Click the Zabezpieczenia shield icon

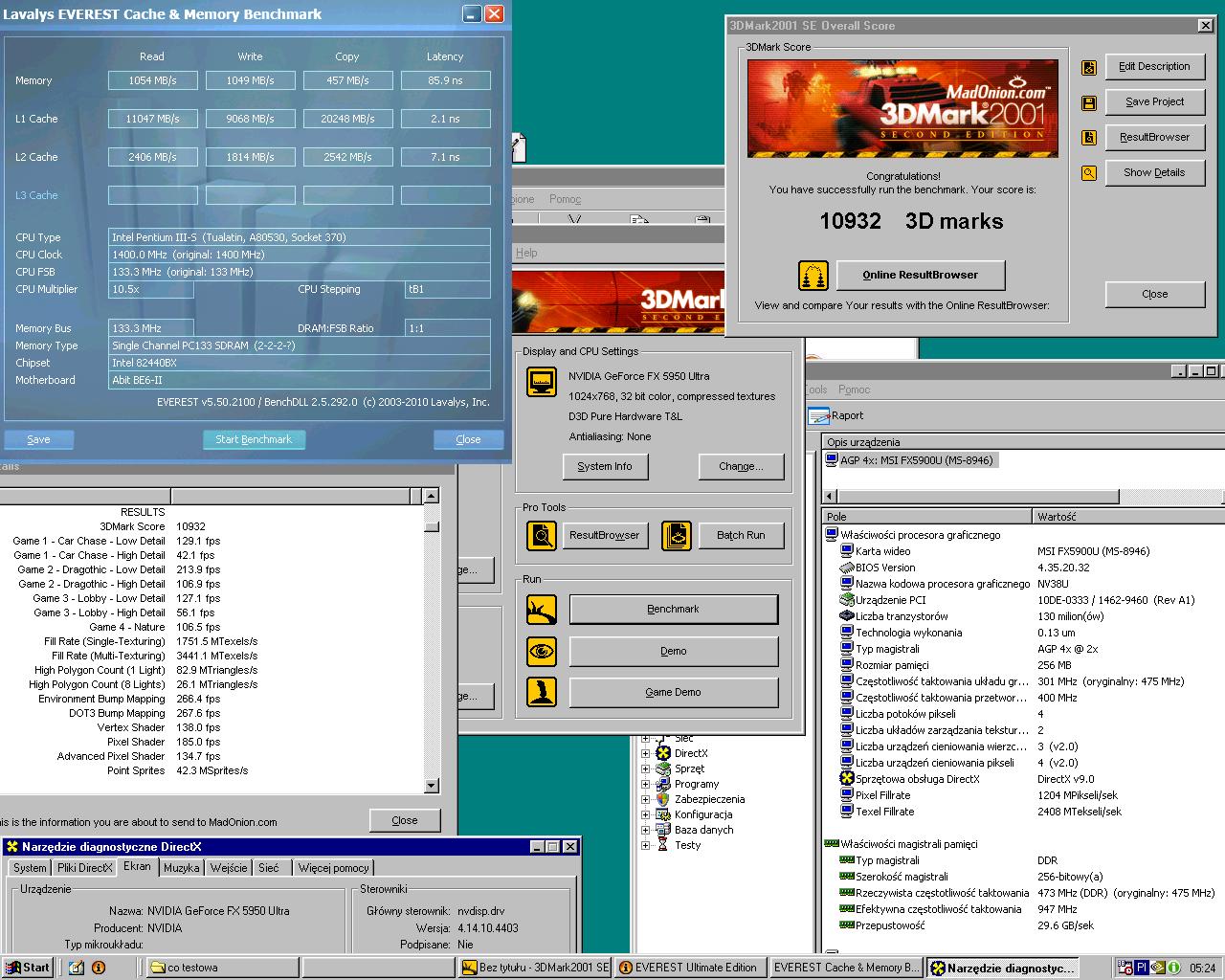coord(663,799)
